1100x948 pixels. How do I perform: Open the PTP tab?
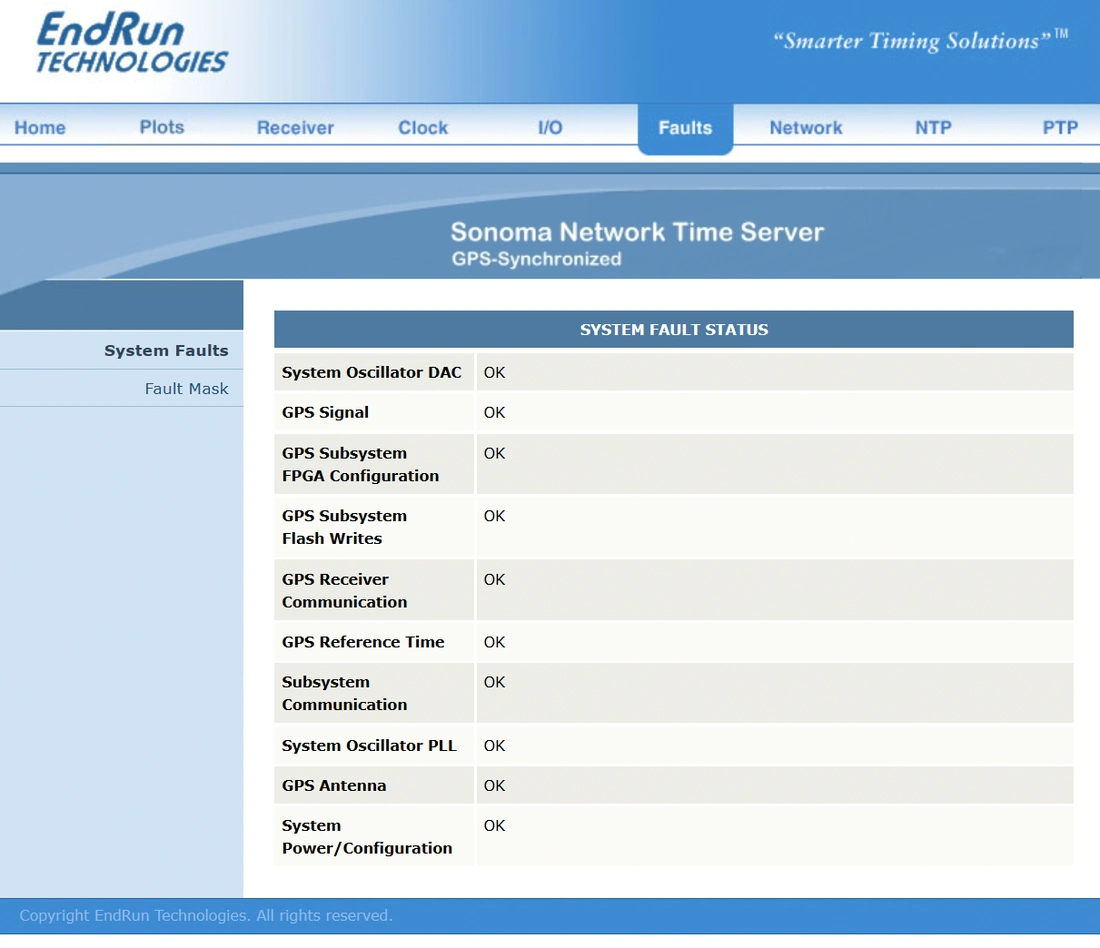[x=1060, y=128]
